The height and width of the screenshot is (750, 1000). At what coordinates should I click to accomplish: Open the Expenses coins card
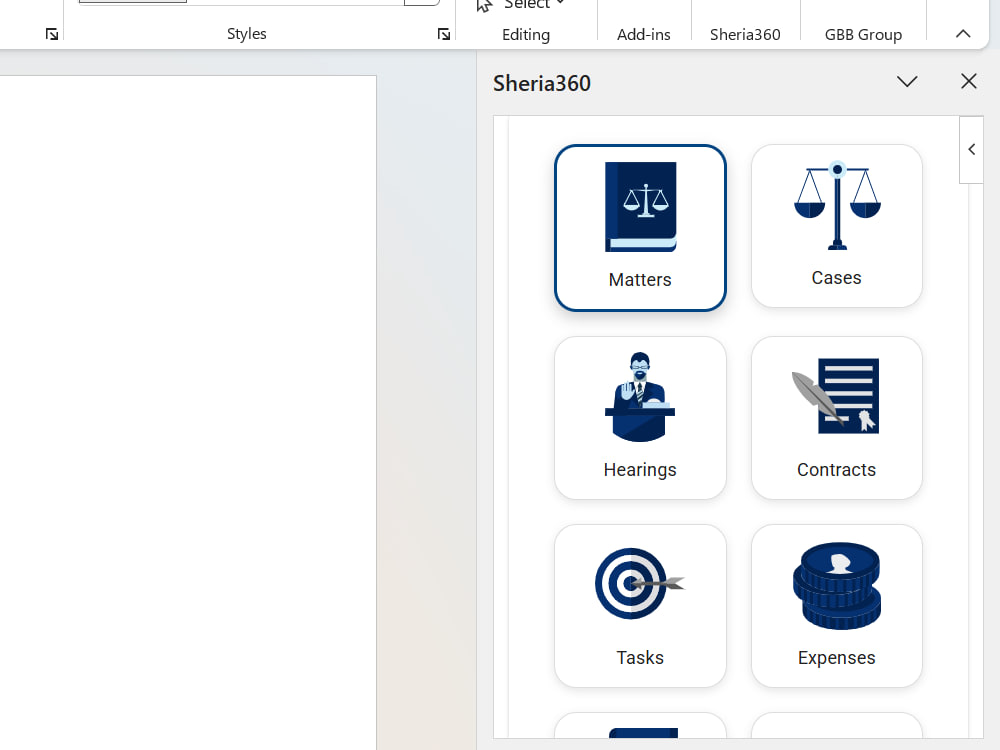click(x=837, y=606)
